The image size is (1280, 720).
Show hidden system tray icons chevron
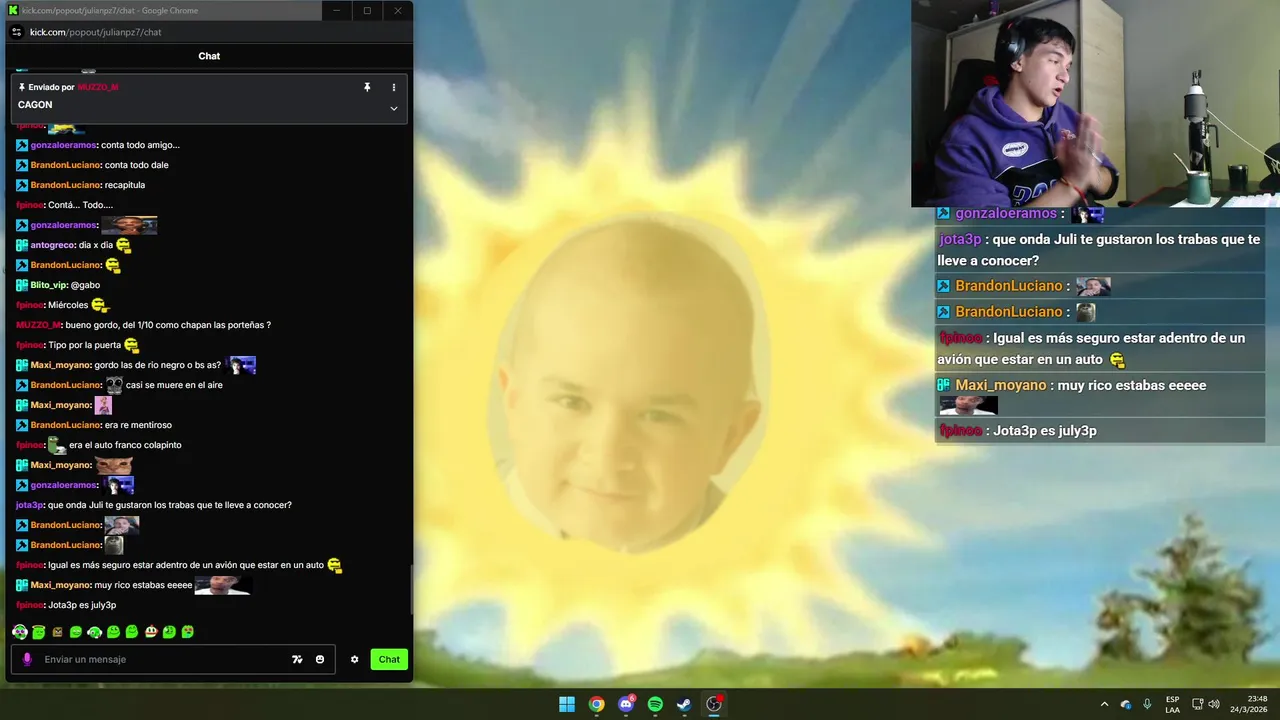(x=1104, y=704)
